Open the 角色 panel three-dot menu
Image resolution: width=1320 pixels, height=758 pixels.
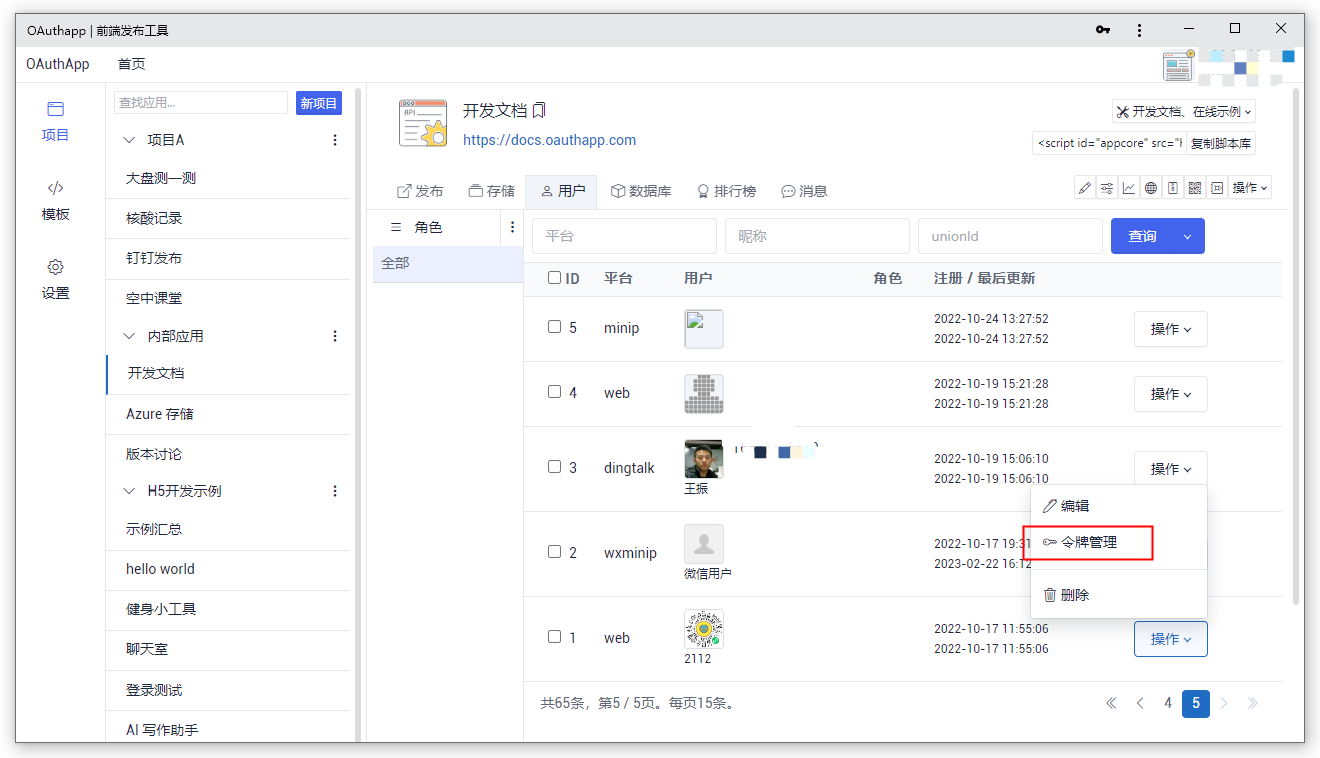click(513, 227)
